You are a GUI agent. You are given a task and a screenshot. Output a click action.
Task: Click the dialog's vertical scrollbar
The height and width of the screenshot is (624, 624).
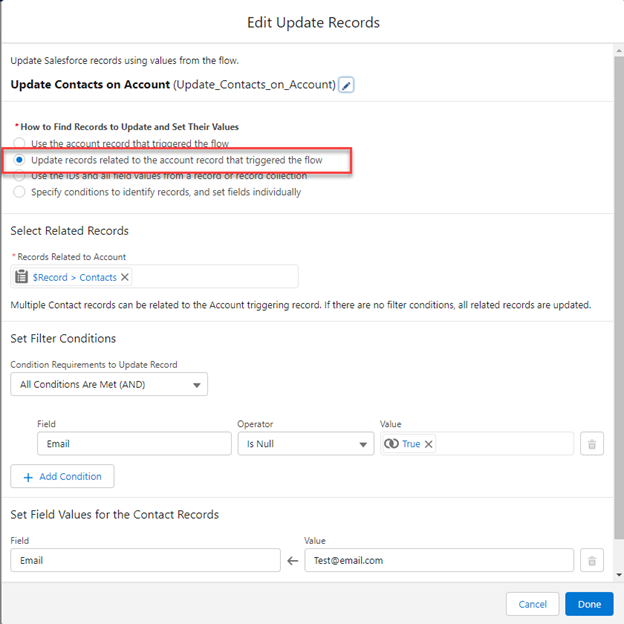[619, 300]
